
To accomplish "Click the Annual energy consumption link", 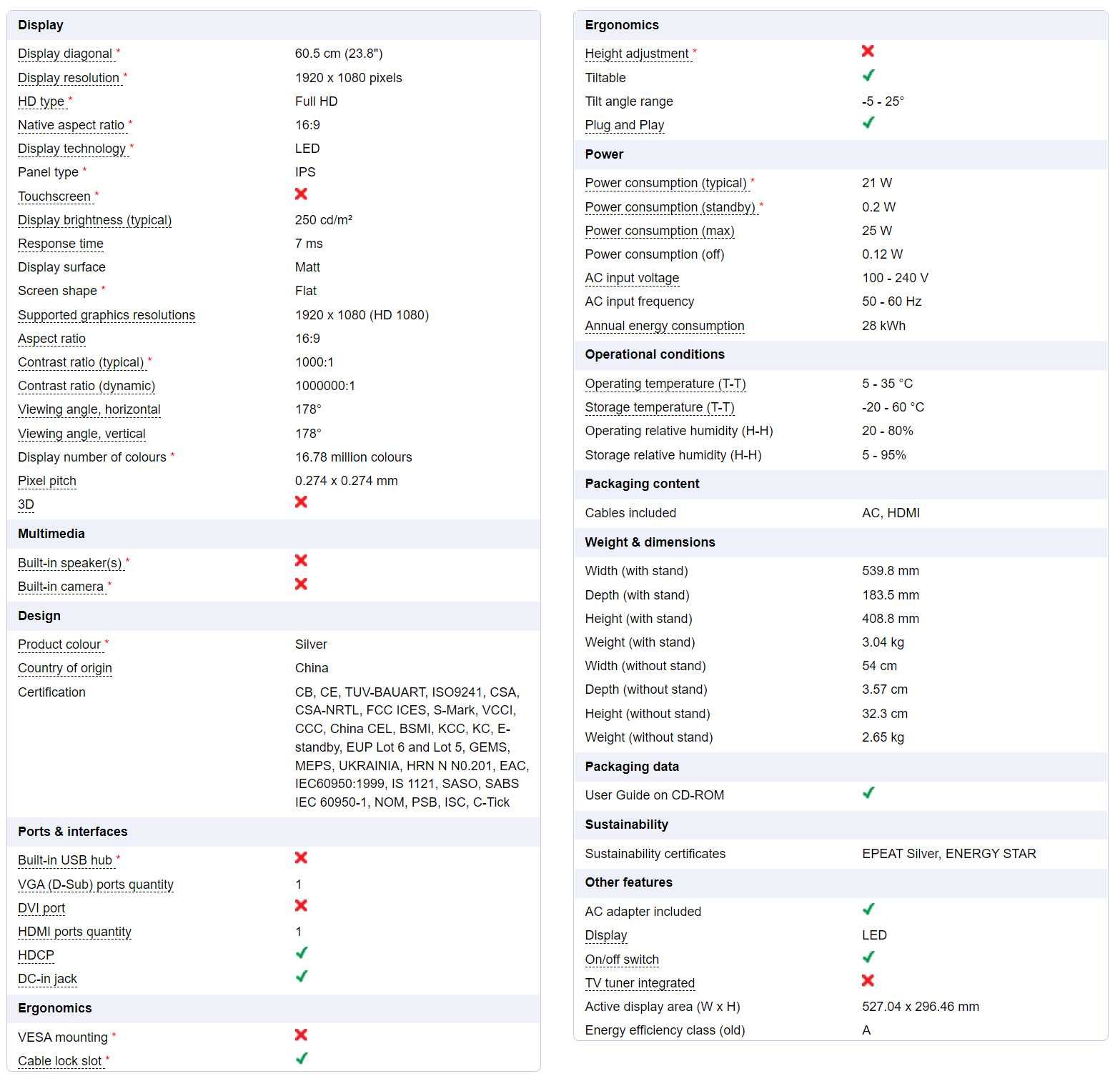I will pos(665,326).
